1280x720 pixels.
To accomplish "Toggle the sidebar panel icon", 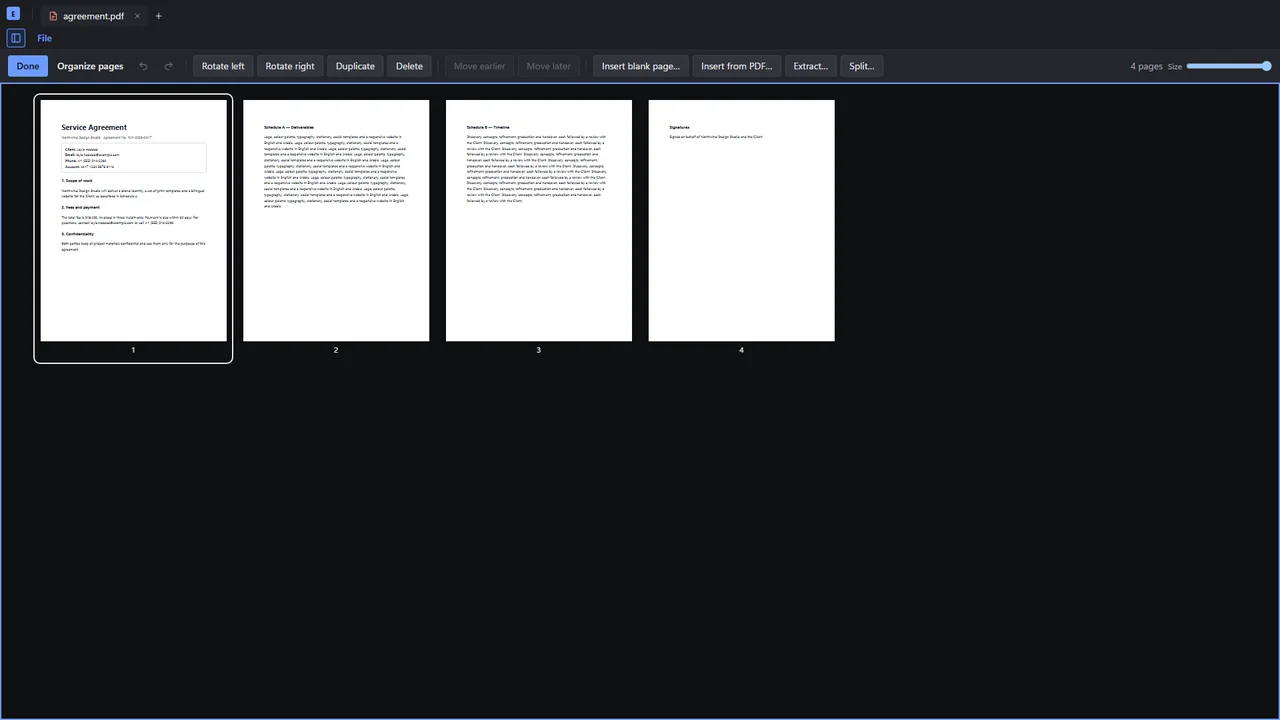I will coord(16,38).
